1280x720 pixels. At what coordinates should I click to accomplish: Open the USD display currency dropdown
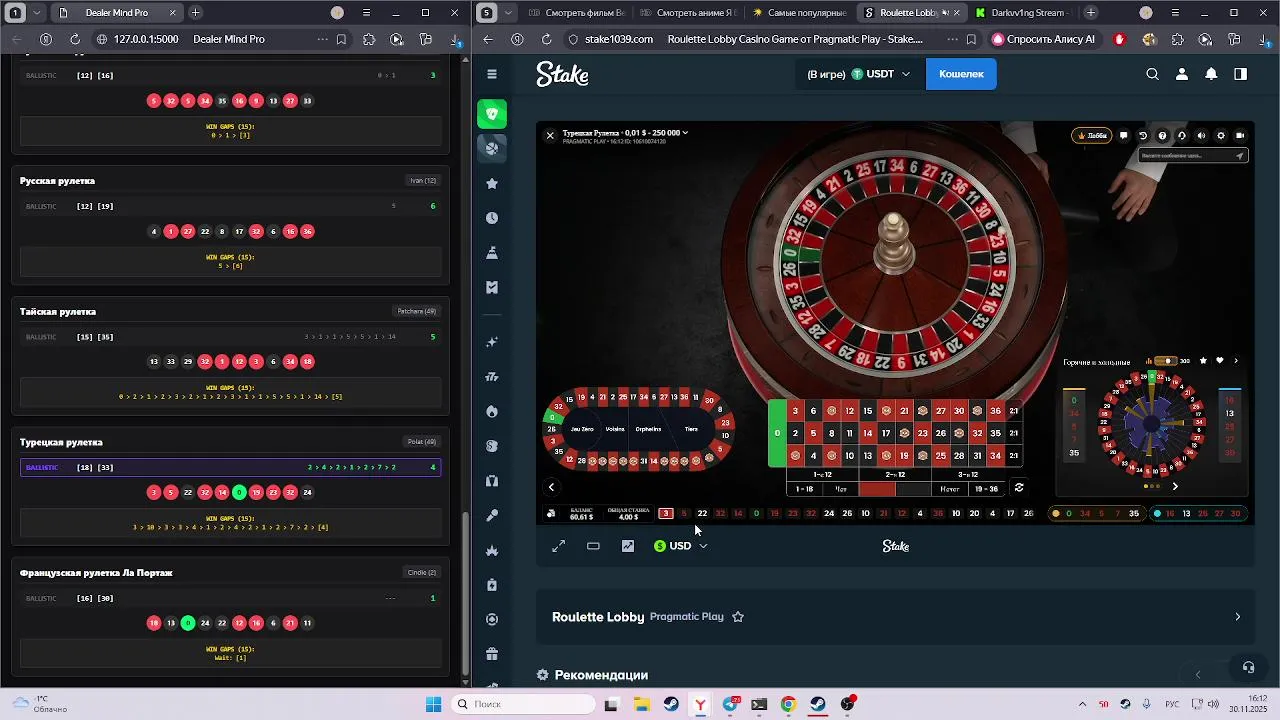click(681, 546)
